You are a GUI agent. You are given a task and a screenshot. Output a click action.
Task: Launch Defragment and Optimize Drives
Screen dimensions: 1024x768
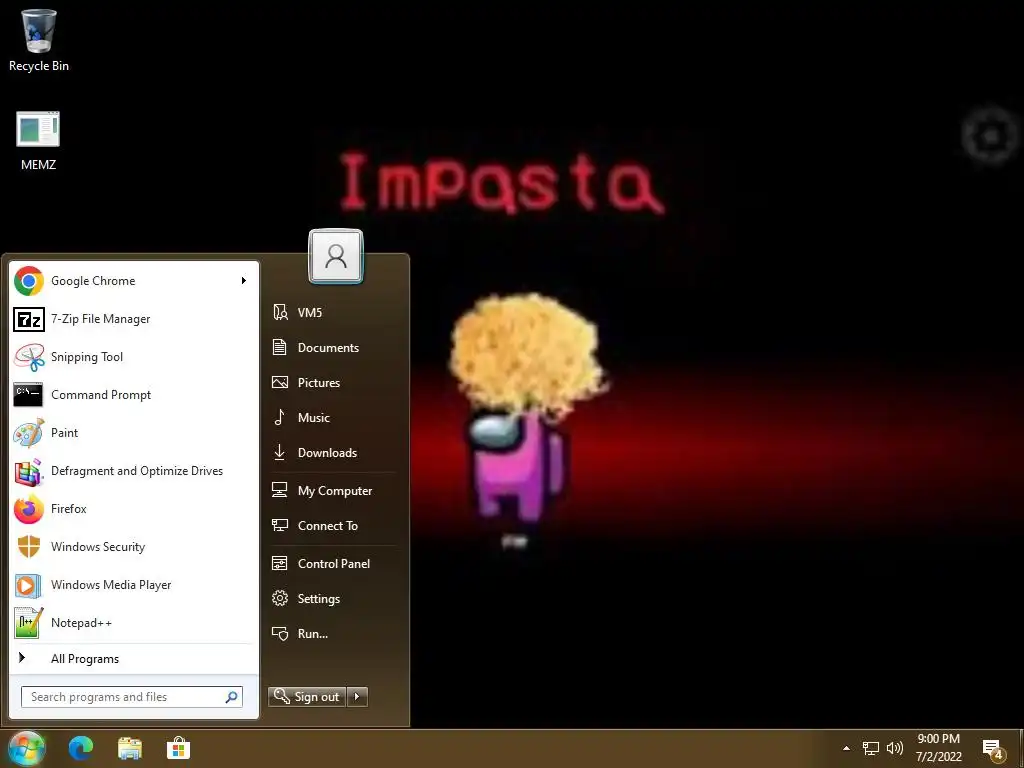tap(134, 470)
